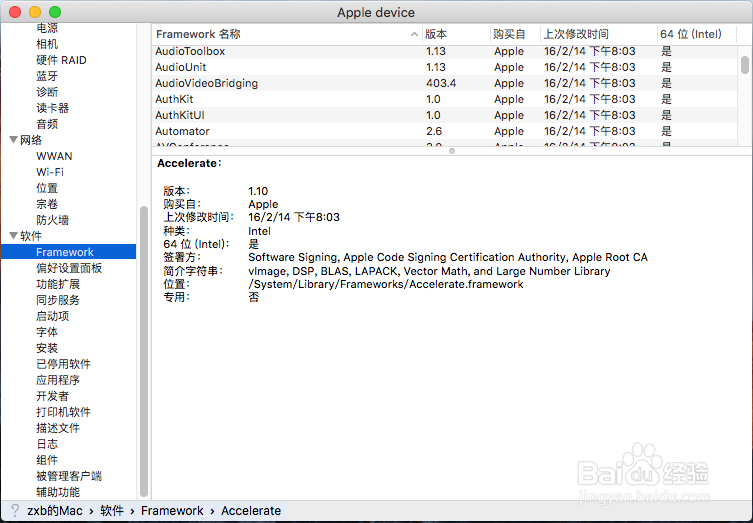
Task: Select the AuthKit row
Action: click(445, 99)
